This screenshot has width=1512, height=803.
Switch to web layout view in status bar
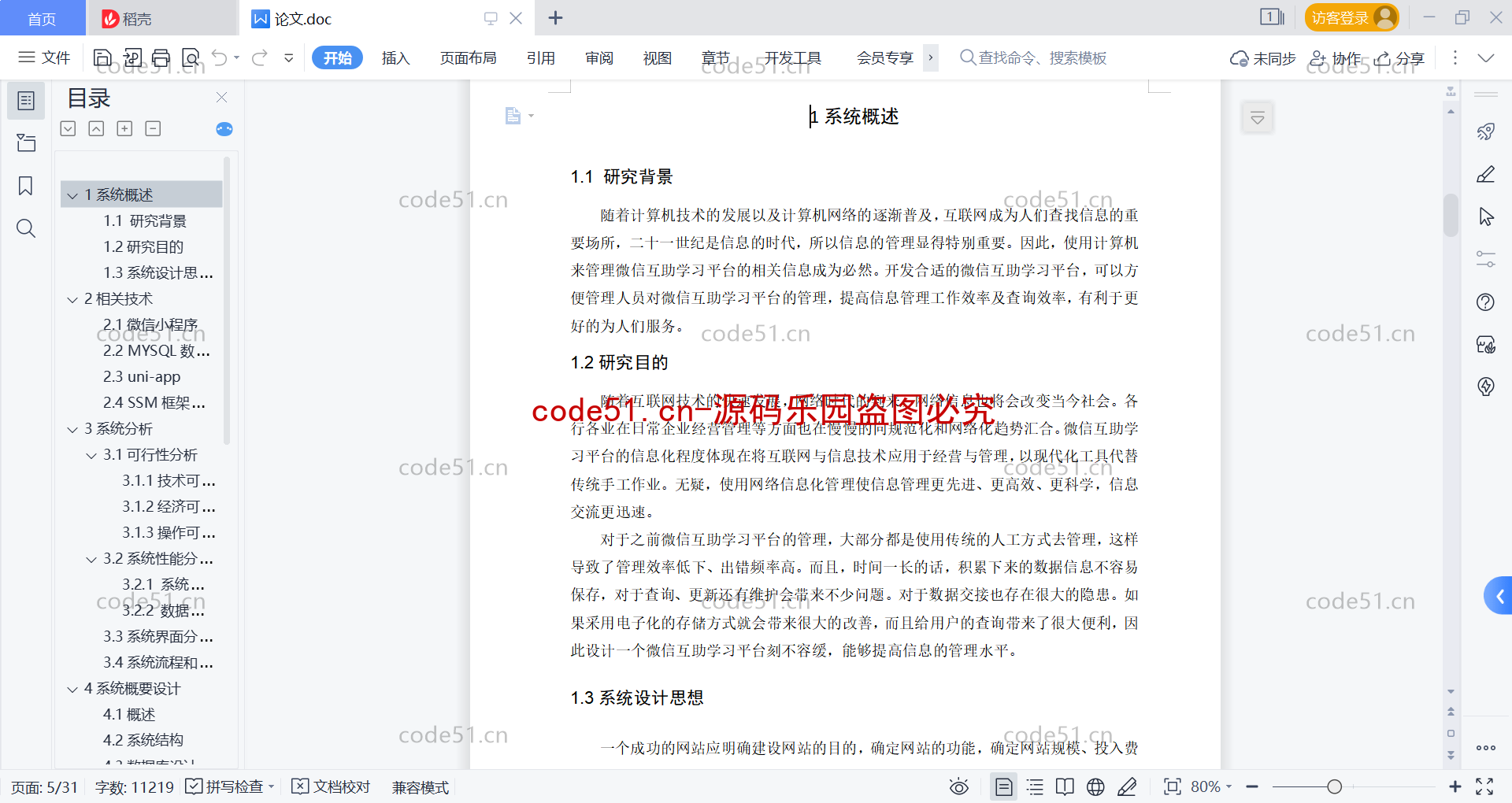pos(1095,786)
